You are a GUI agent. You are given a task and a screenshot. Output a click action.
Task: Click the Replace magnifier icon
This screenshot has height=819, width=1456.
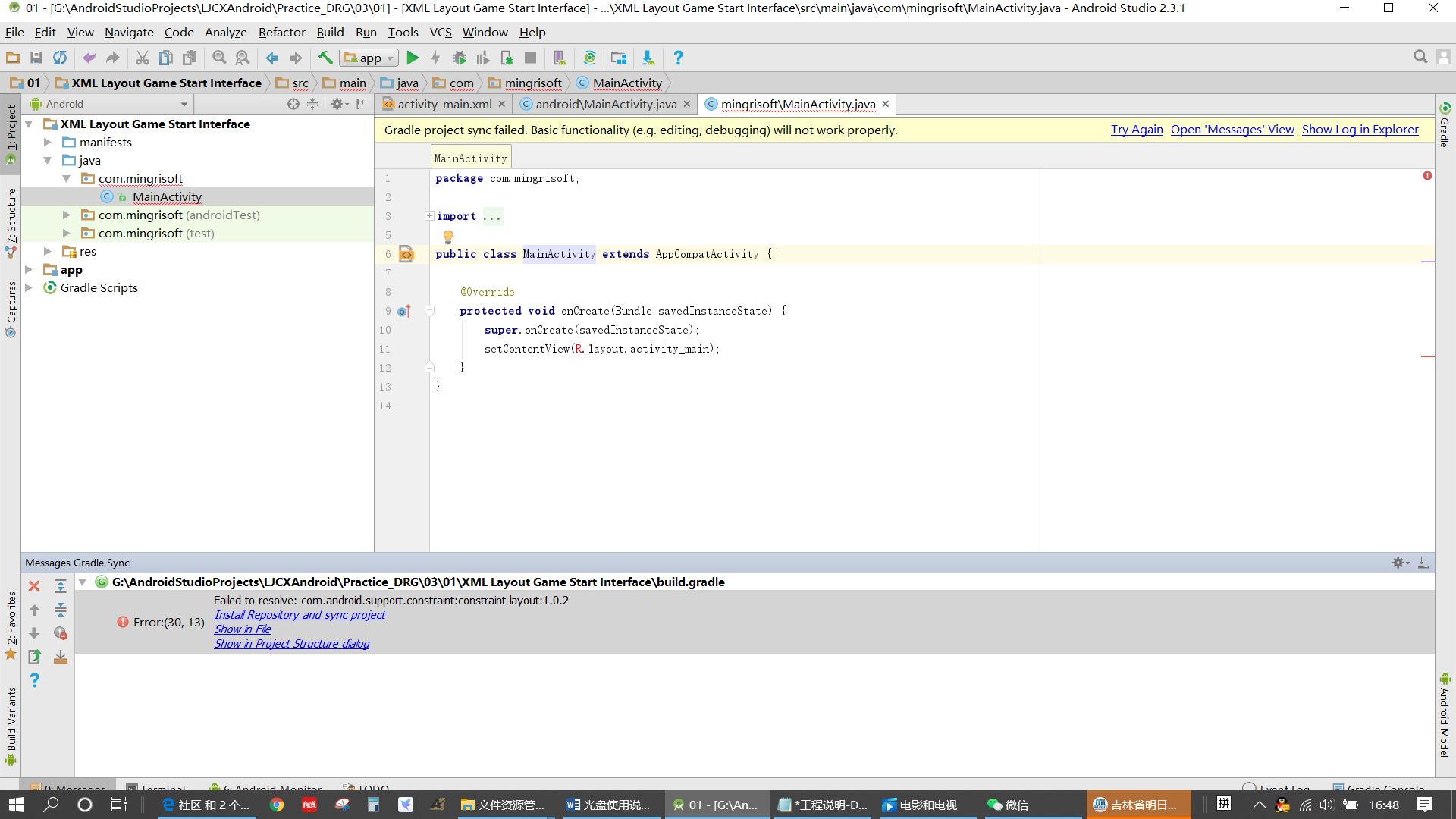pyautogui.click(x=243, y=58)
